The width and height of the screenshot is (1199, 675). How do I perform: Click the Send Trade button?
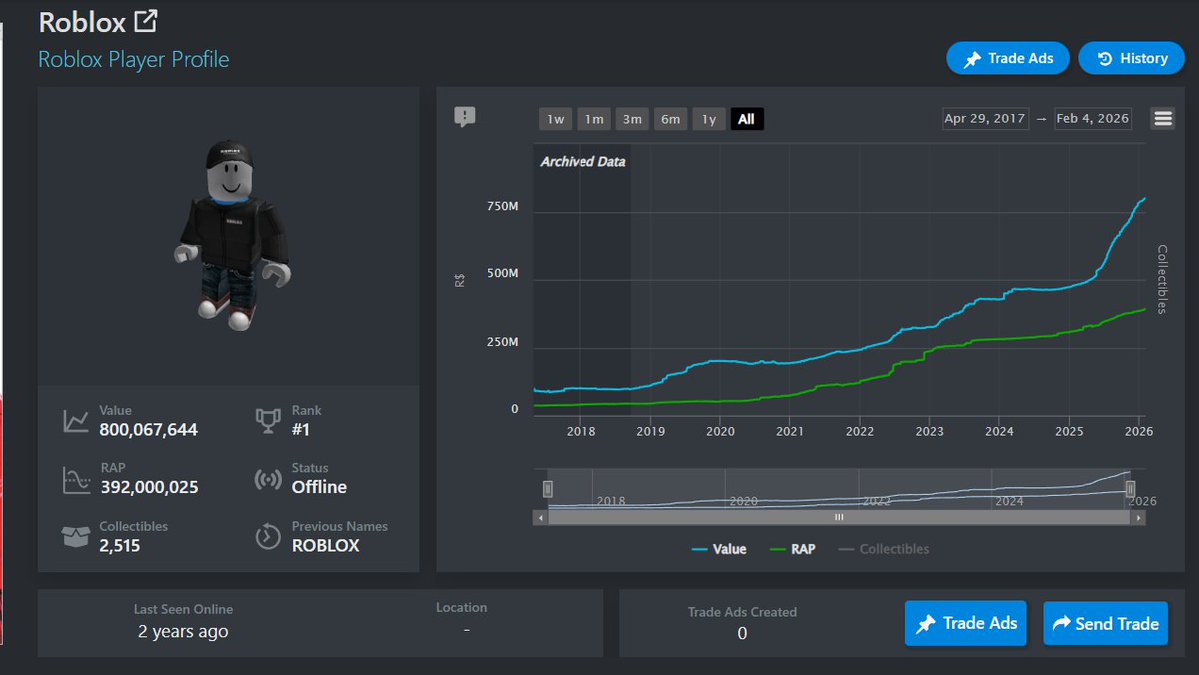(1105, 623)
